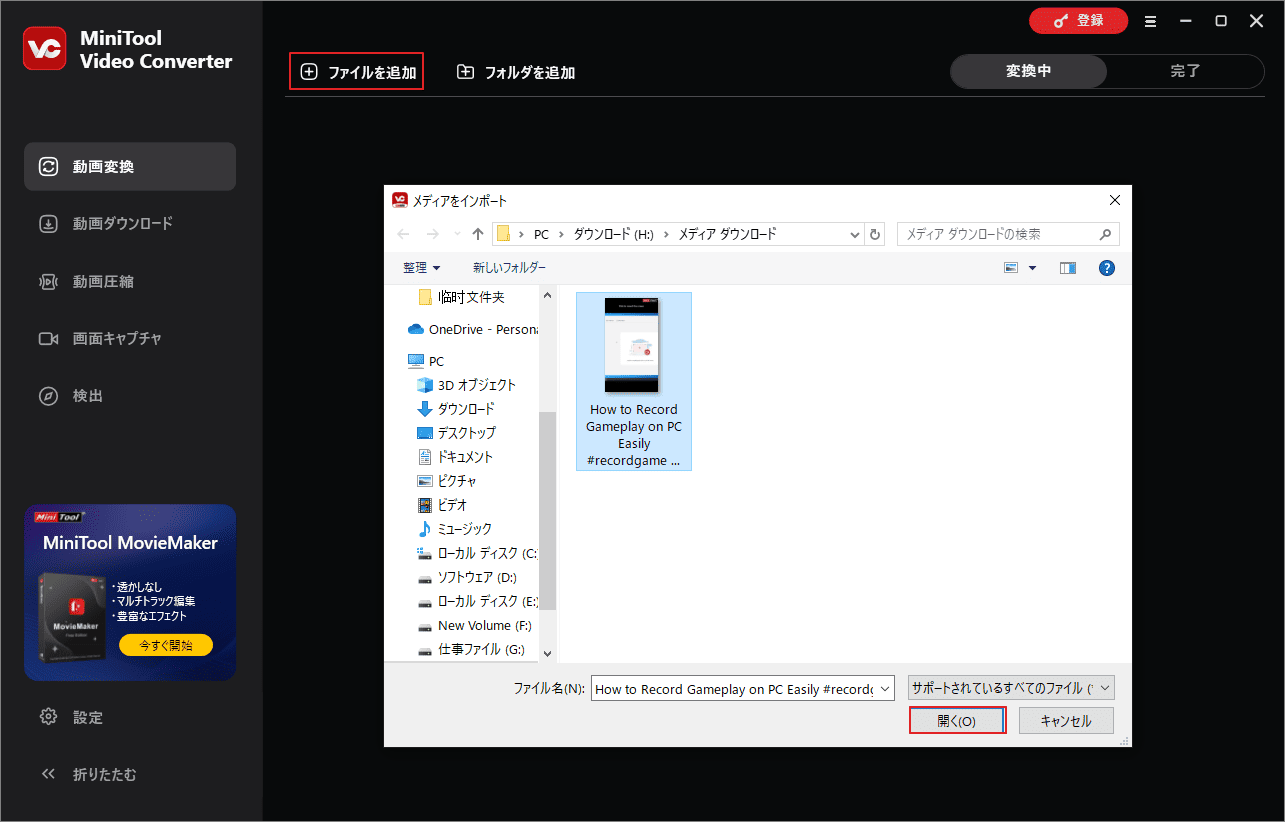Viewport: 1285px width, 822px height.
Task: Select PC node in navigation tree
Action: click(x=426, y=361)
